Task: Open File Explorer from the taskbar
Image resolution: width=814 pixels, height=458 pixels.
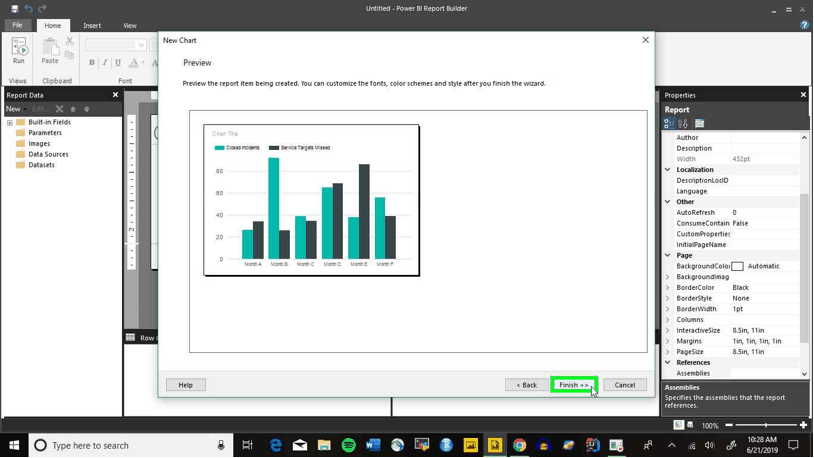Action: click(x=324, y=445)
